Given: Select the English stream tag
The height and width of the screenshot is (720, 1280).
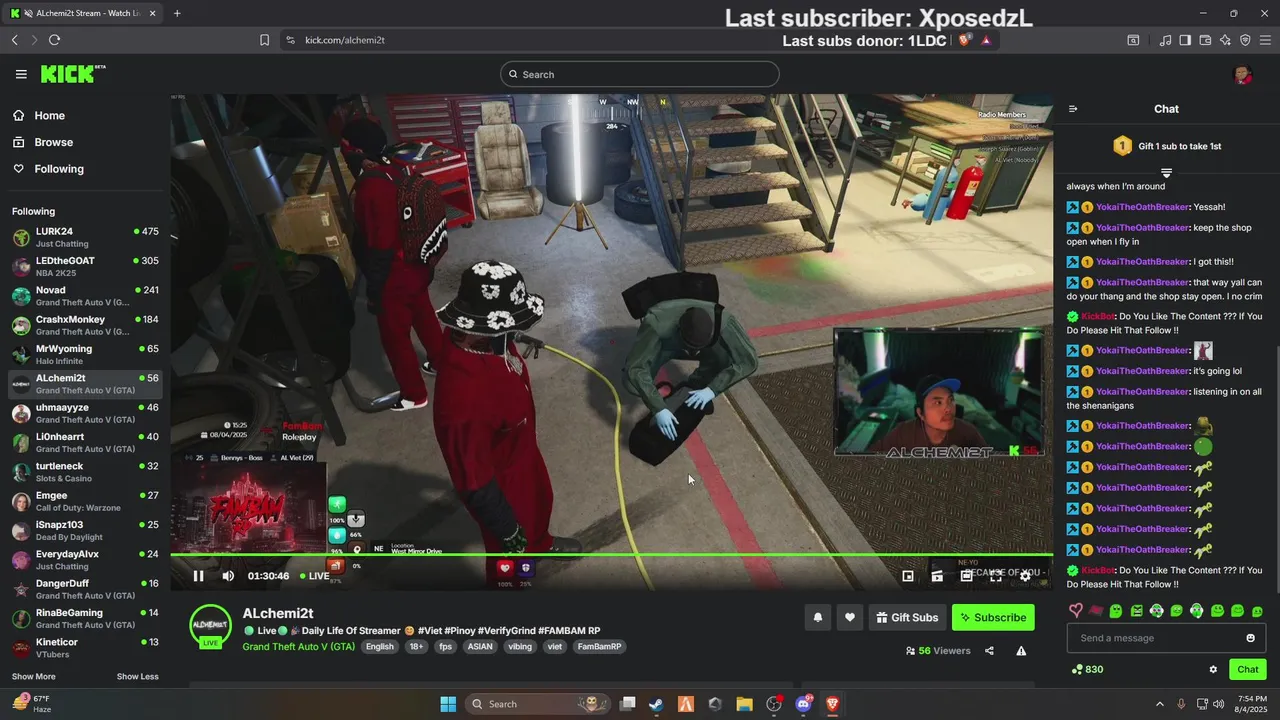Looking at the screenshot, I should 379,647.
